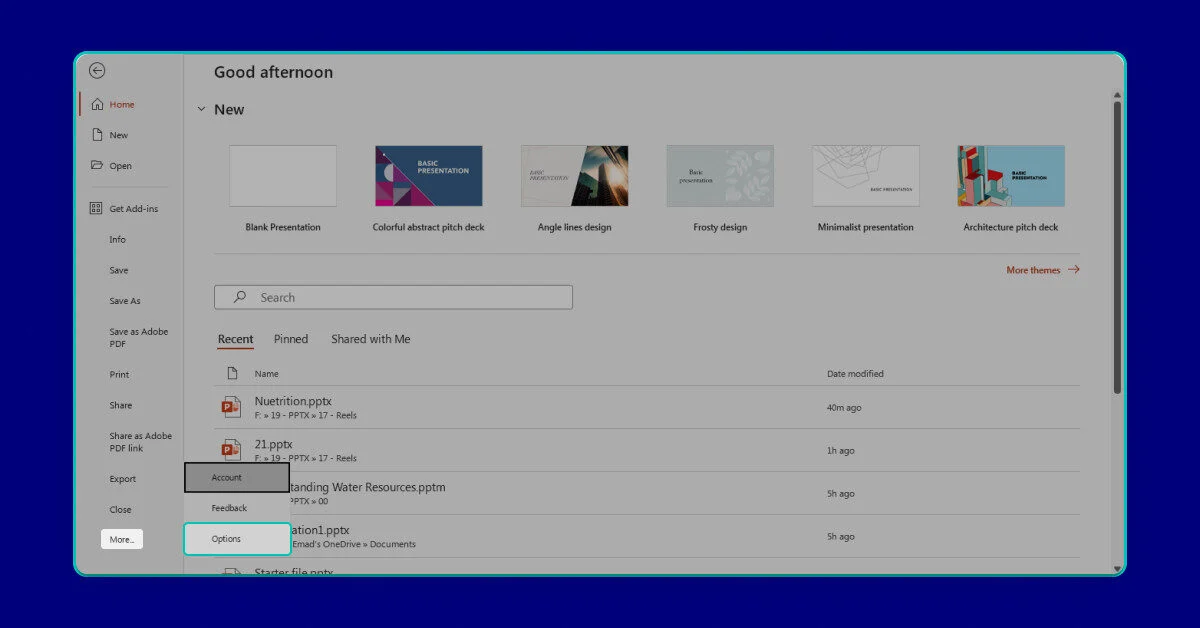
Task: Collapse the New section chevron
Action: pos(201,110)
